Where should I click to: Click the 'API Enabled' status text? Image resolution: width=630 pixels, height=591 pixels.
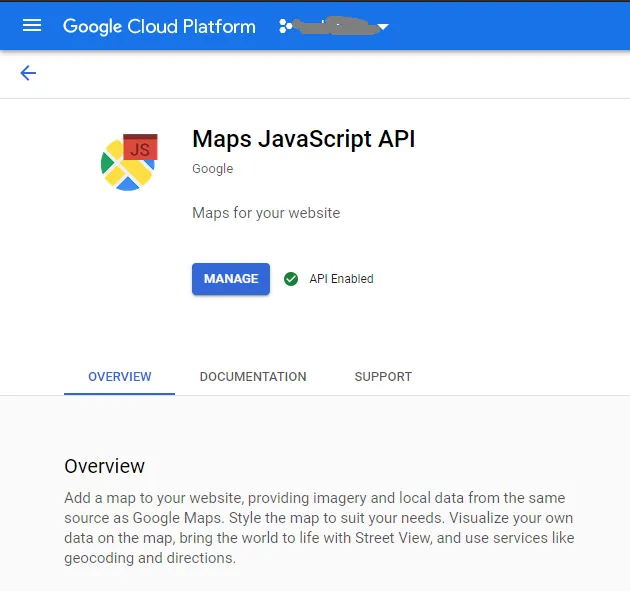342,279
